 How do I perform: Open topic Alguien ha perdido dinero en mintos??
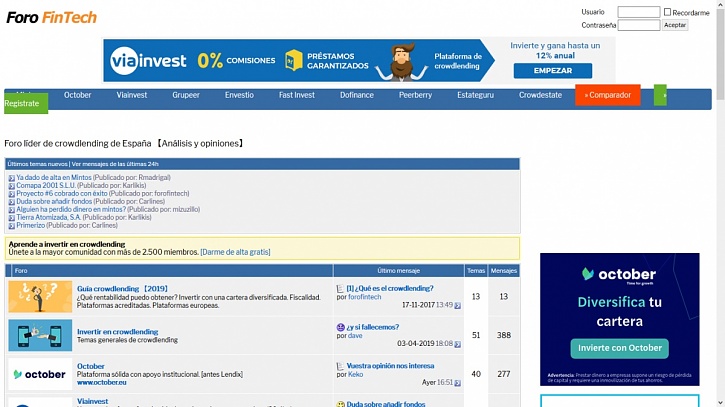(71, 210)
